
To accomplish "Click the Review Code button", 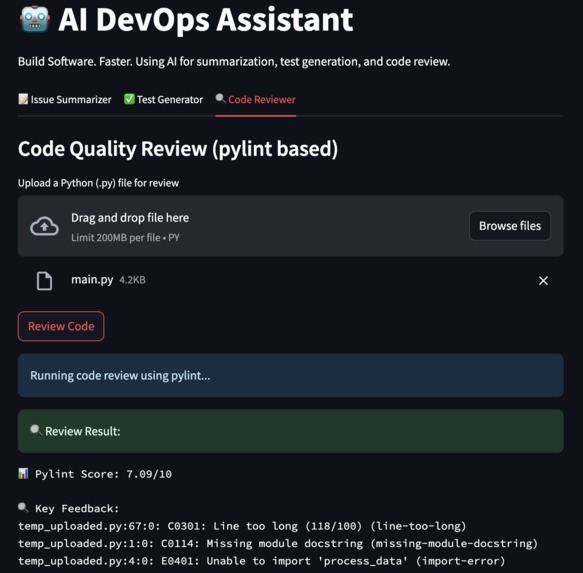I will [61, 326].
